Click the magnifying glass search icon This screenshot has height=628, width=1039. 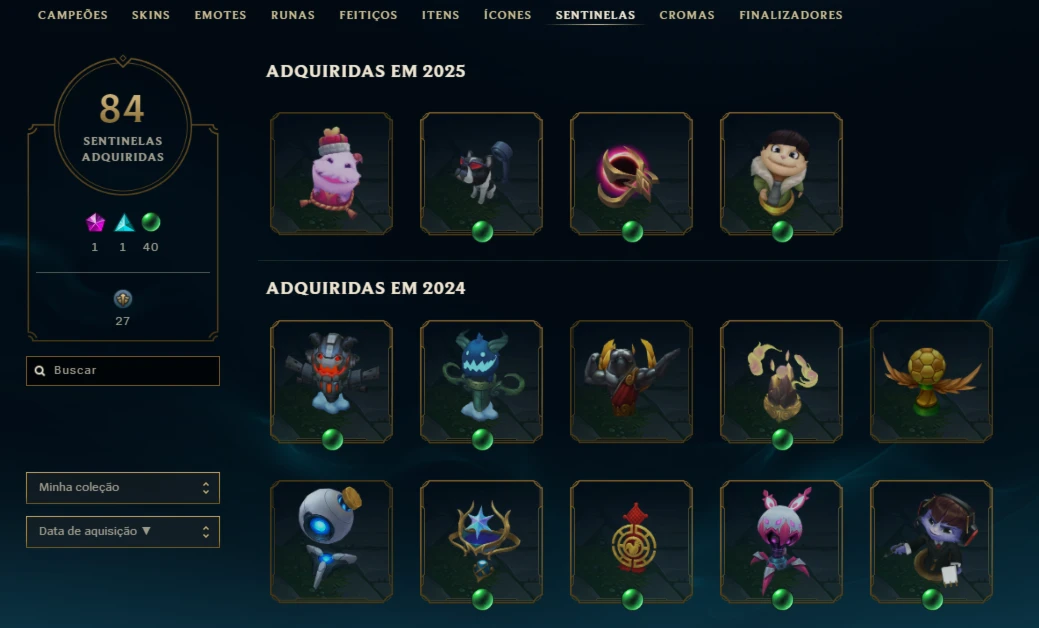coord(40,371)
